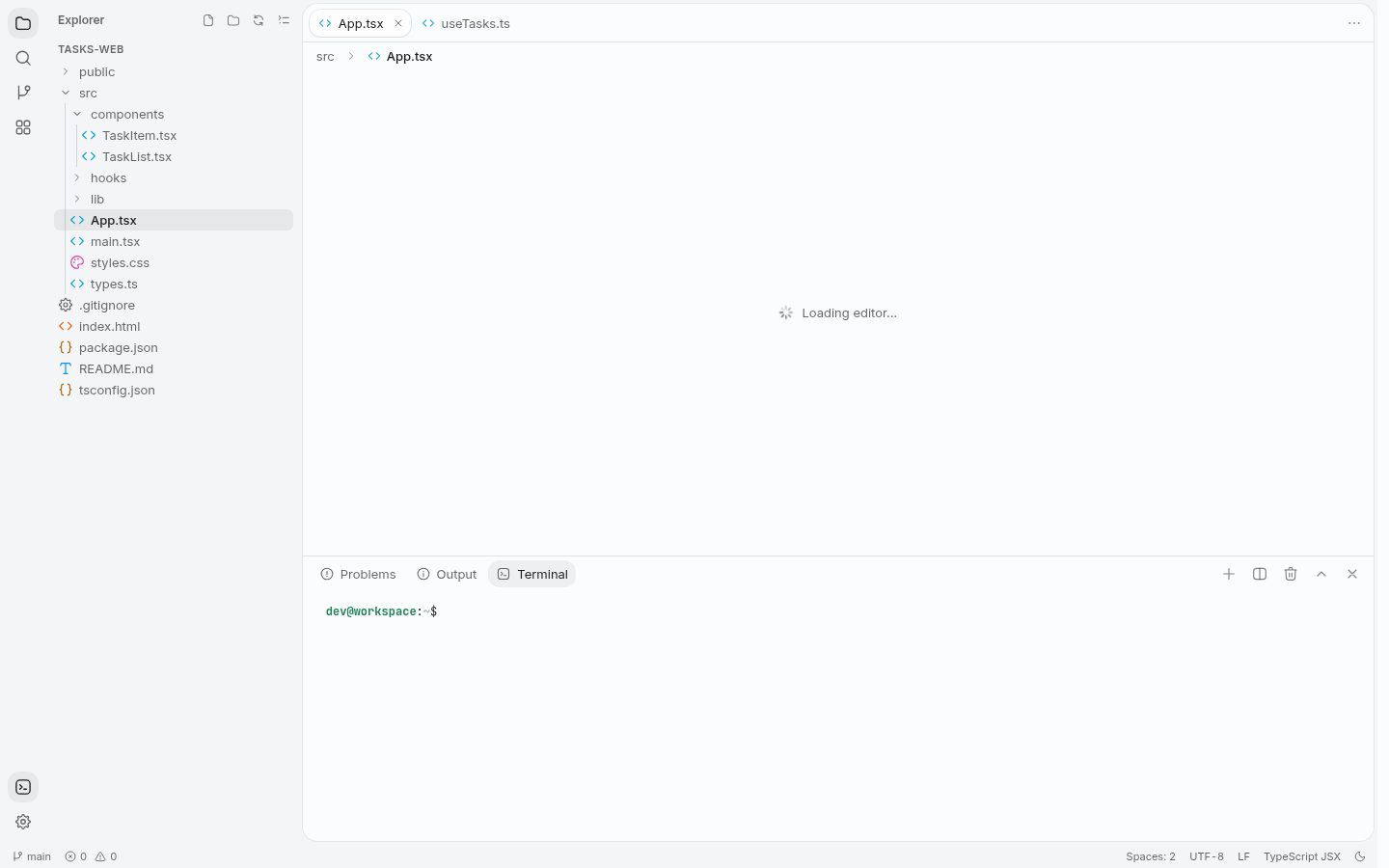Collapse the src folder

[174, 93]
